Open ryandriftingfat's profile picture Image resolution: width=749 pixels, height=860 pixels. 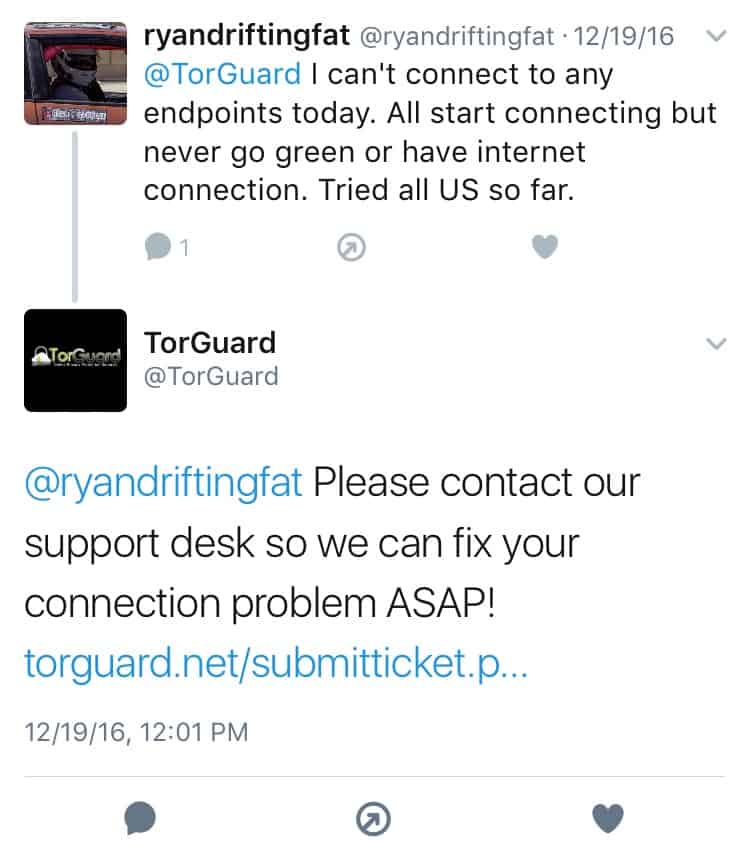tap(75, 73)
